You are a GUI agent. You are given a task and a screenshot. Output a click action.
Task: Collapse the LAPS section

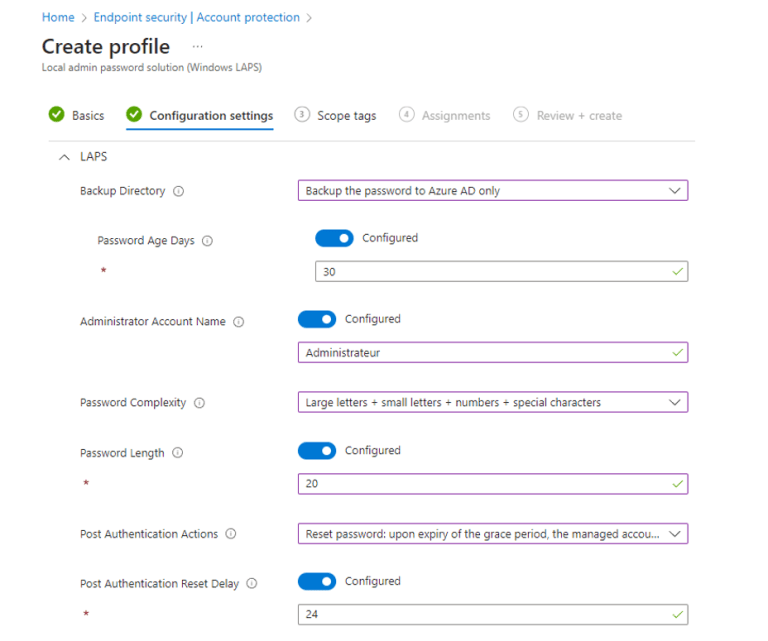[64, 157]
